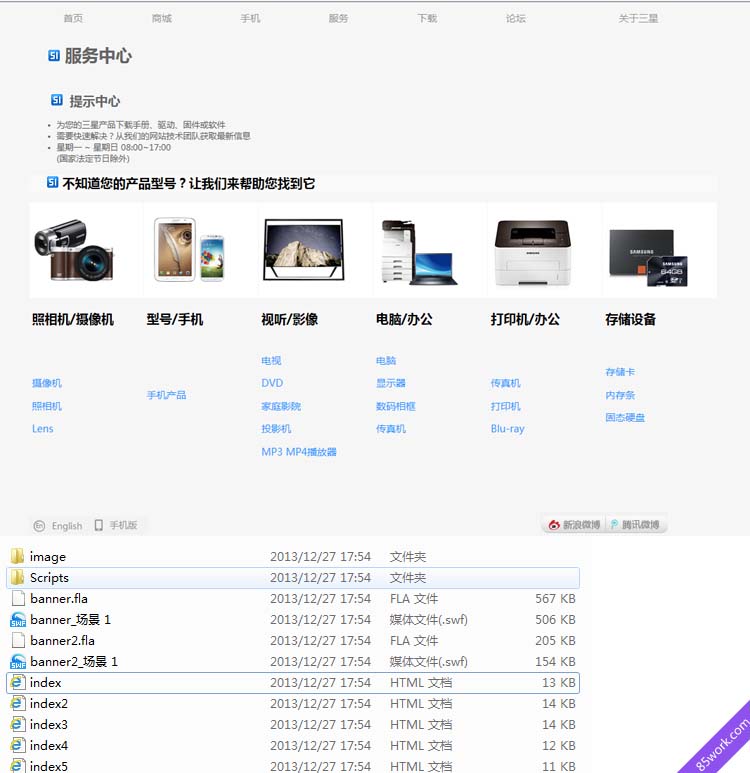Open 传真机 link under 打印机/办公
Screen dimensions: 750x773
click(505, 383)
